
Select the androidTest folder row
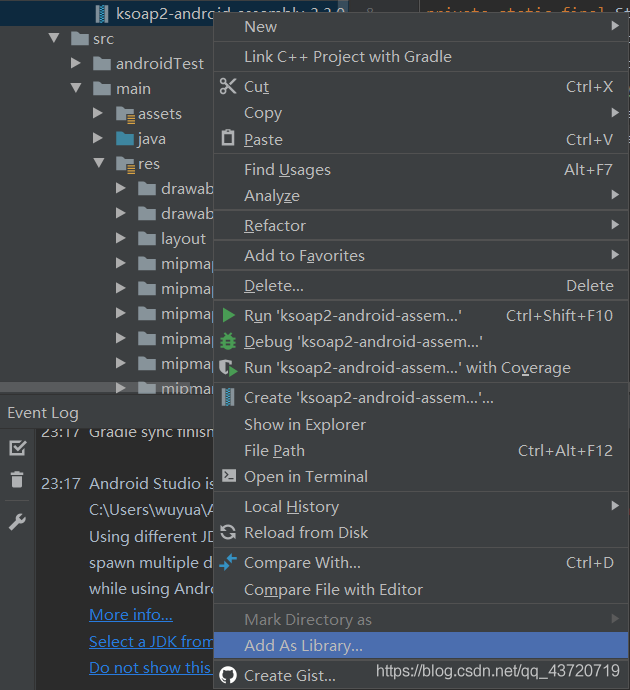click(x=107, y=63)
